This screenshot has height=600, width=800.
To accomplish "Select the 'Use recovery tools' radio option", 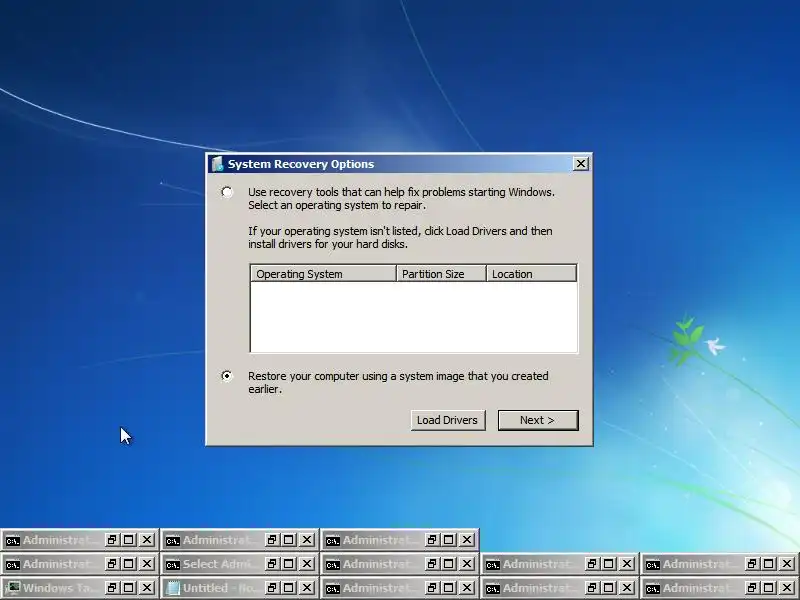I will (227, 192).
